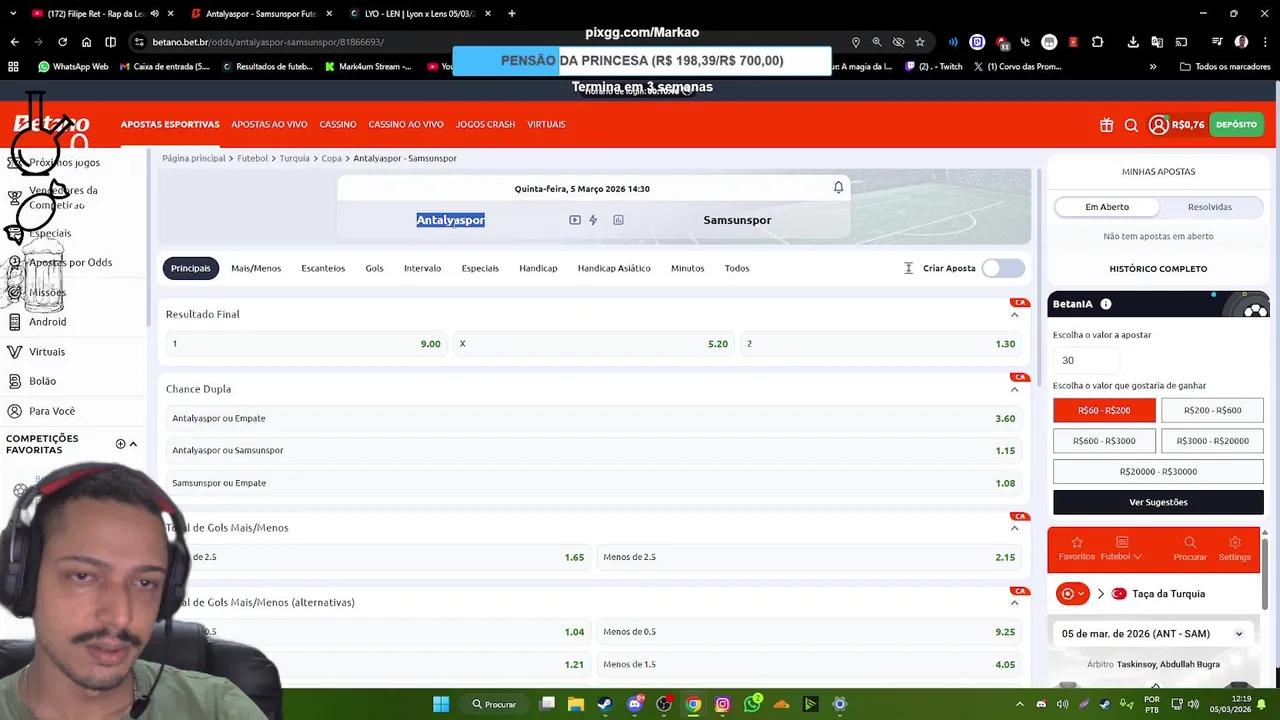
Task: Select the R$200 - R$600 winnings range
Action: [1212, 410]
